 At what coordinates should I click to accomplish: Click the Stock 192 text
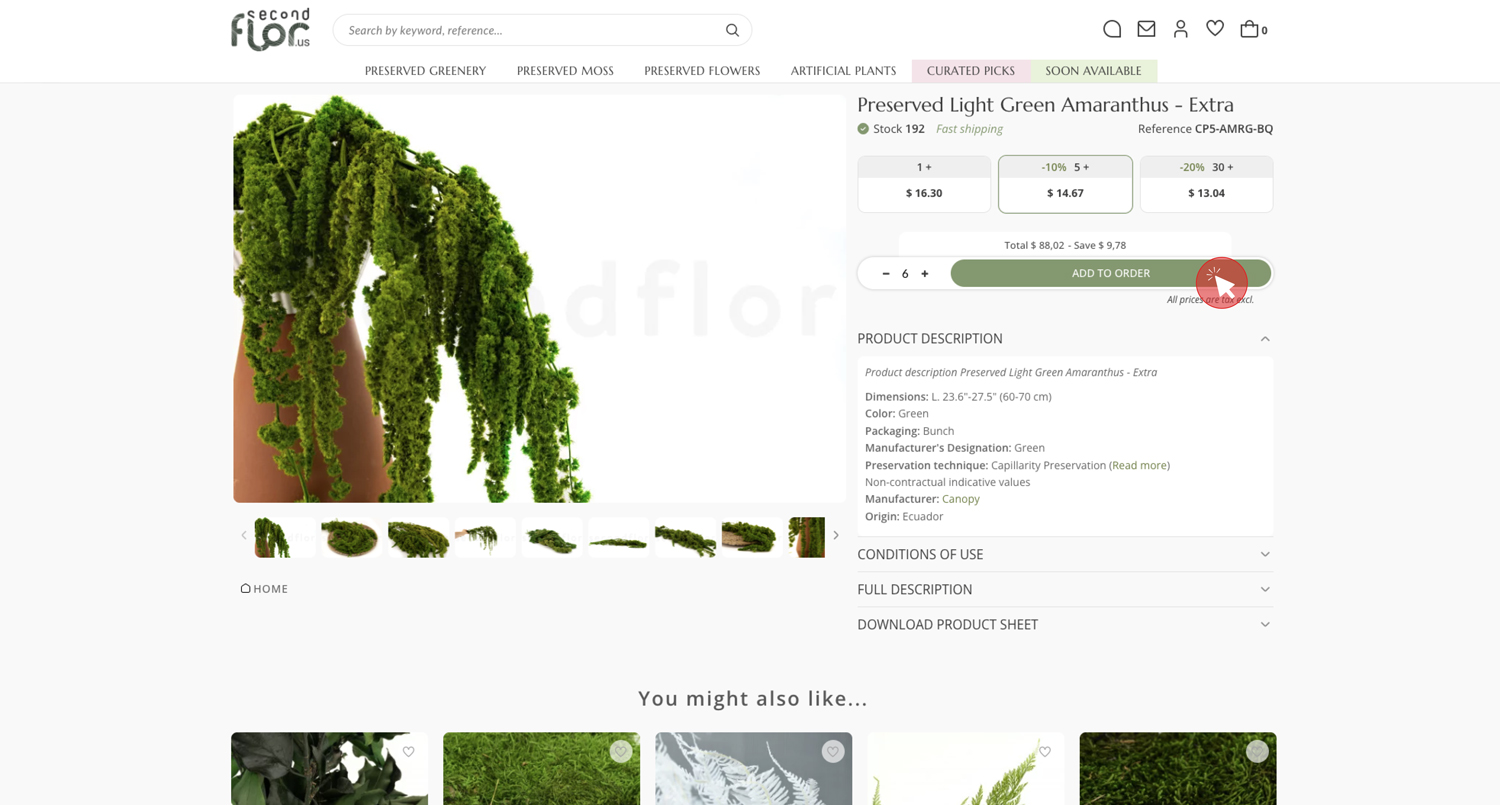(899, 129)
